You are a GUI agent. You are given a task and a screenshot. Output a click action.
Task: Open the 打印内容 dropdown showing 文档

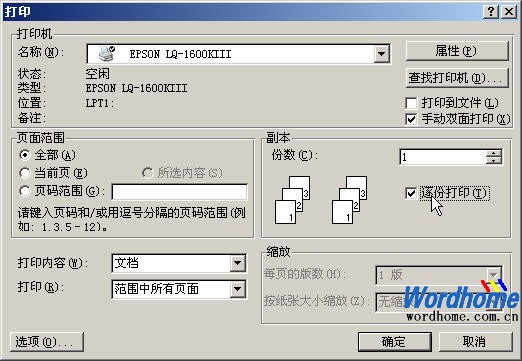(x=238, y=263)
